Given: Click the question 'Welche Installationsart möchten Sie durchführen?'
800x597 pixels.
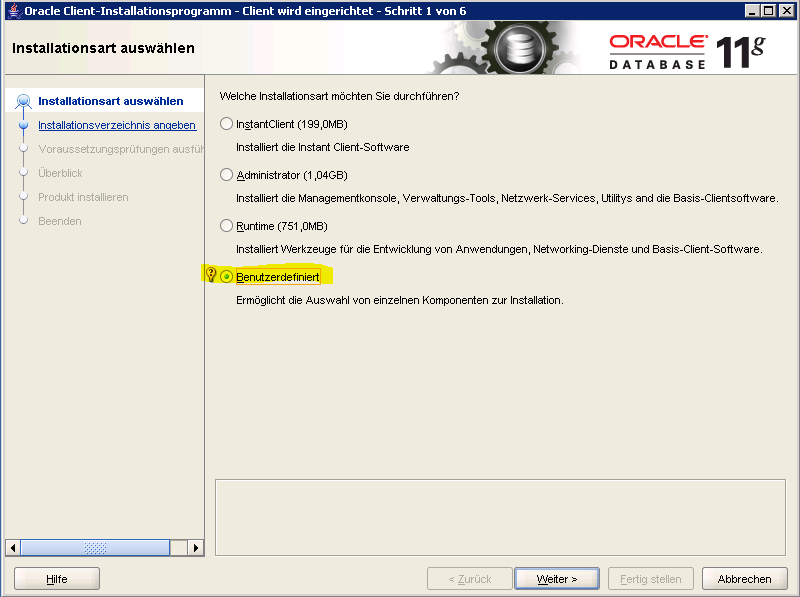Looking at the screenshot, I should (x=339, y=96).
